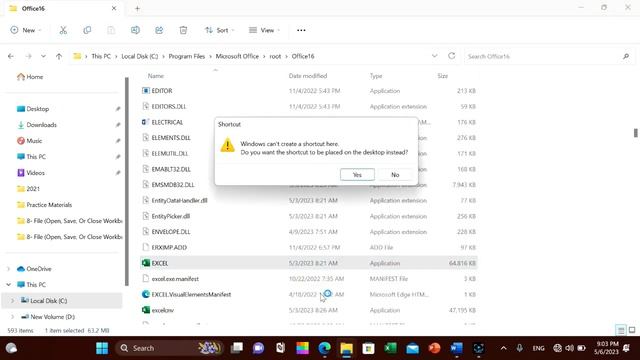Expand the recent locations chevron
Viewport: 640px width, 360px height.
tap(43, 56)
